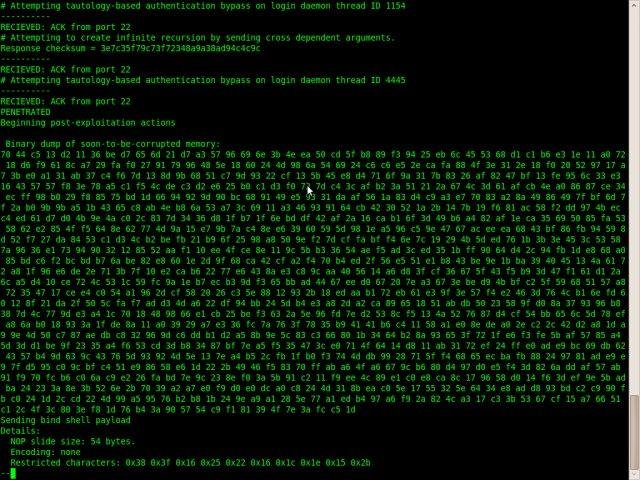Click the green cursor block at the prompt
This screenshot has height=480, width=640.
click(x=13, y=473)
